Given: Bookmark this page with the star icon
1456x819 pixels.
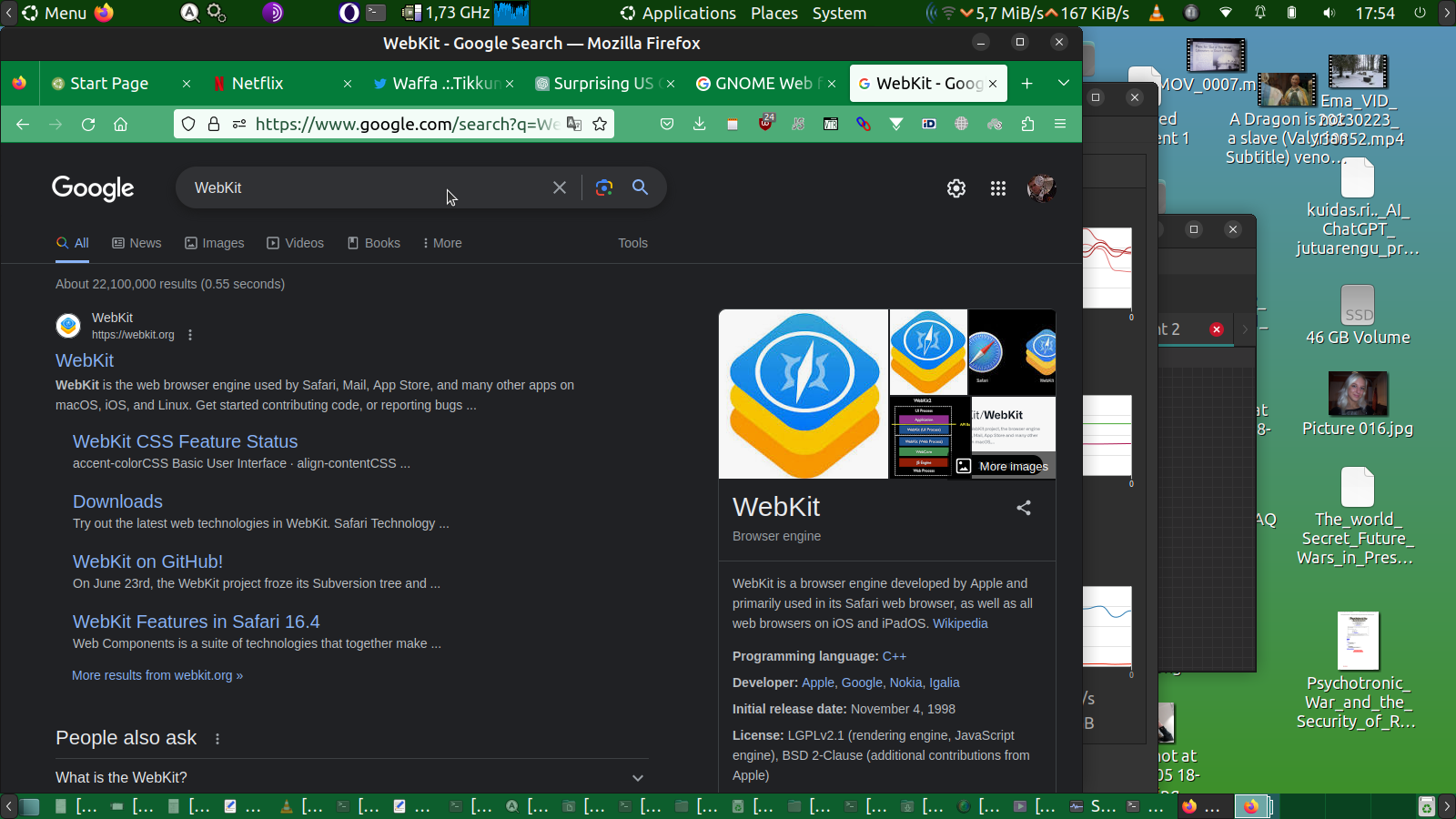Looking at the screenshot, I should [x=600, y=124].
